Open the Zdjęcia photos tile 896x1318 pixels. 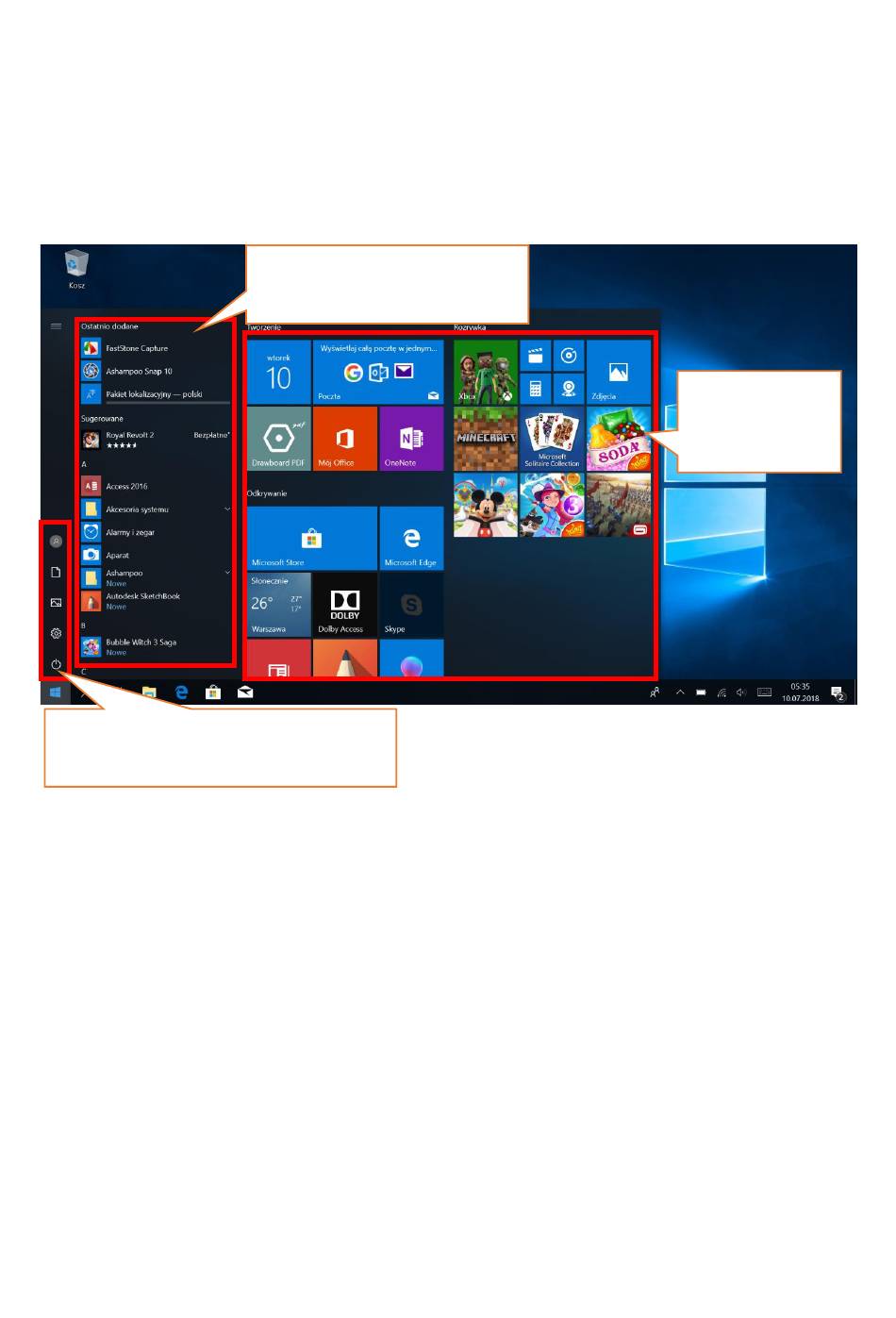[619, 372]
